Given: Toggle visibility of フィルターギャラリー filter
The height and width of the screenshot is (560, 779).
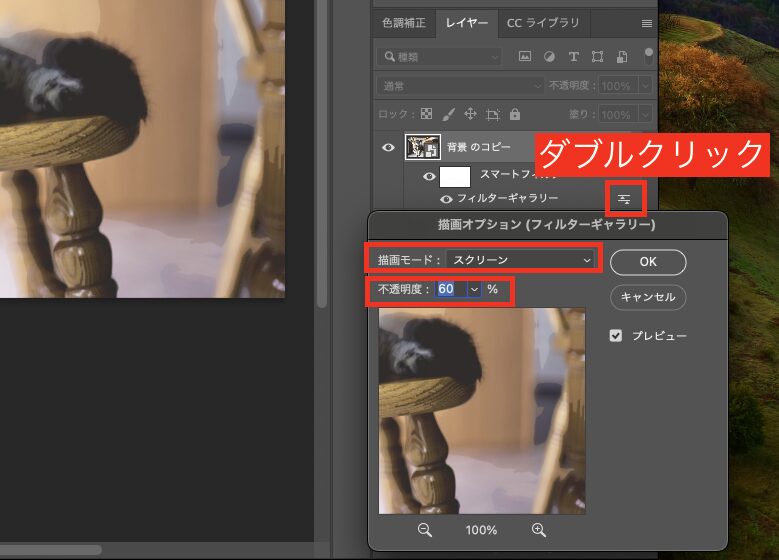Looking at the screenshot, I should click(446, 199).
